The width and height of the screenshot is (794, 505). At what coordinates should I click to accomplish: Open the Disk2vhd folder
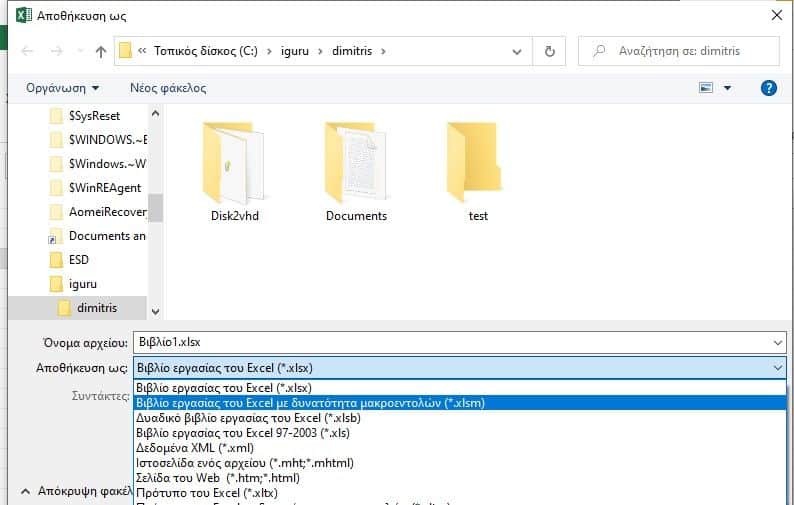click(x=234, y=165)
